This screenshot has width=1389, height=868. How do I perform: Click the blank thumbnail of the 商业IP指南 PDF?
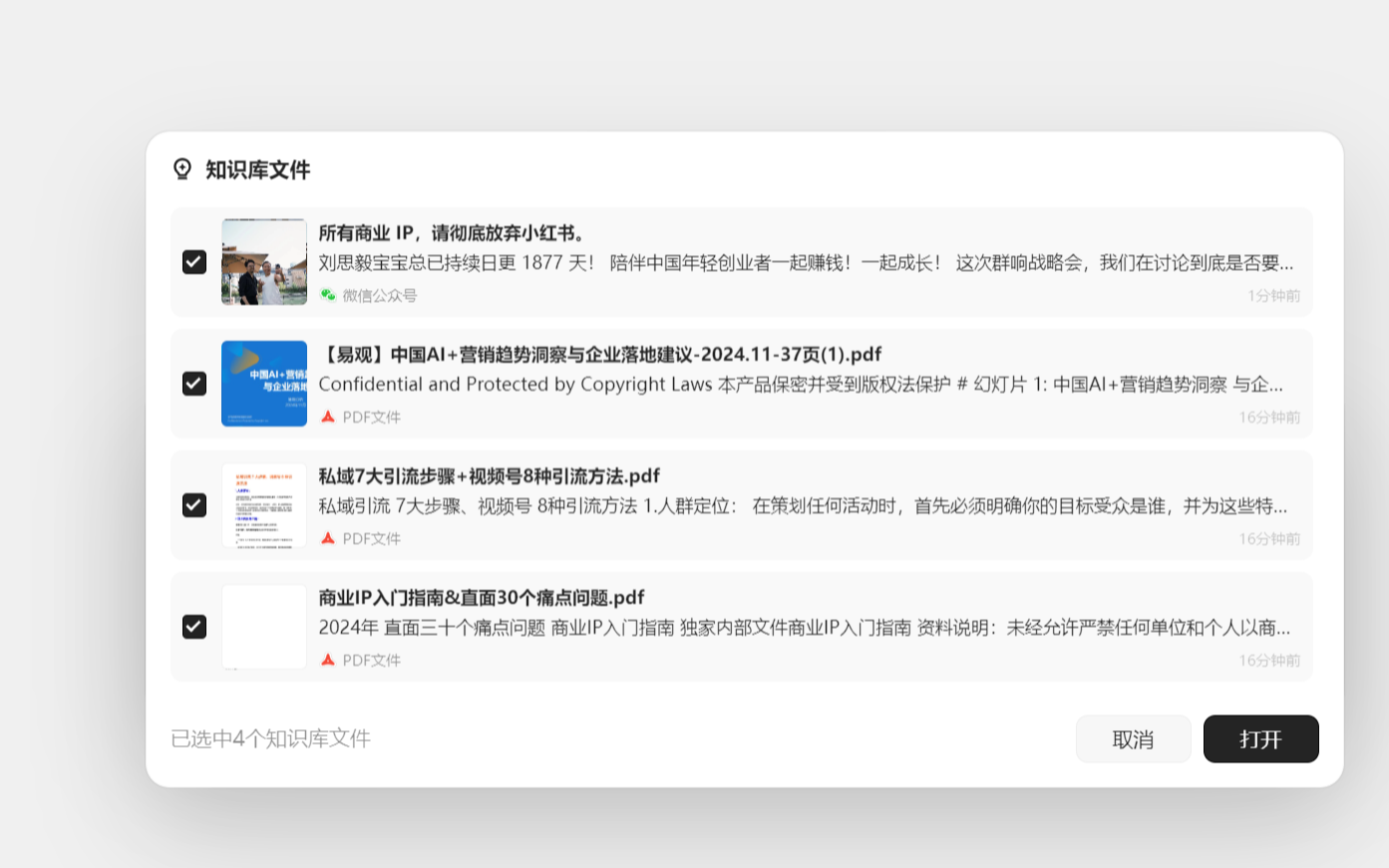tap(263, 626)
